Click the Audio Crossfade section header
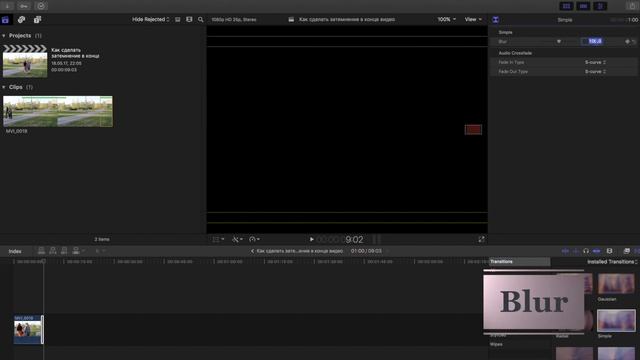The image size is (640, 360). (515, 53)
